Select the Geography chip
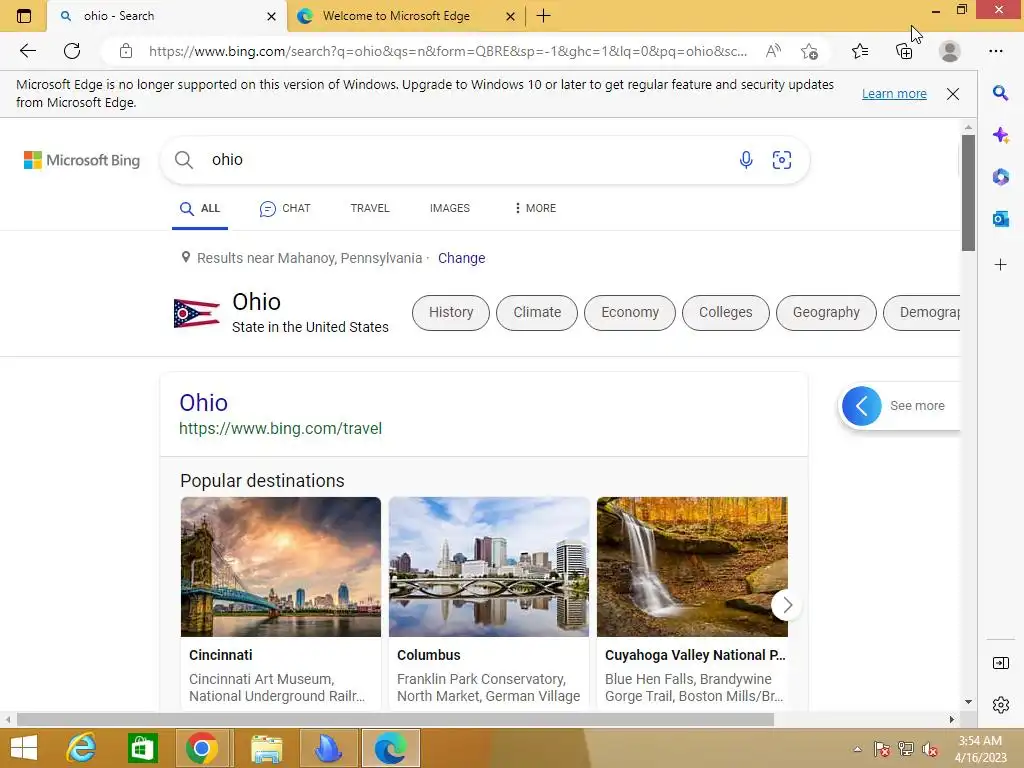The width and height of the screenshot is (1024, 768). (x=826, y=312)
